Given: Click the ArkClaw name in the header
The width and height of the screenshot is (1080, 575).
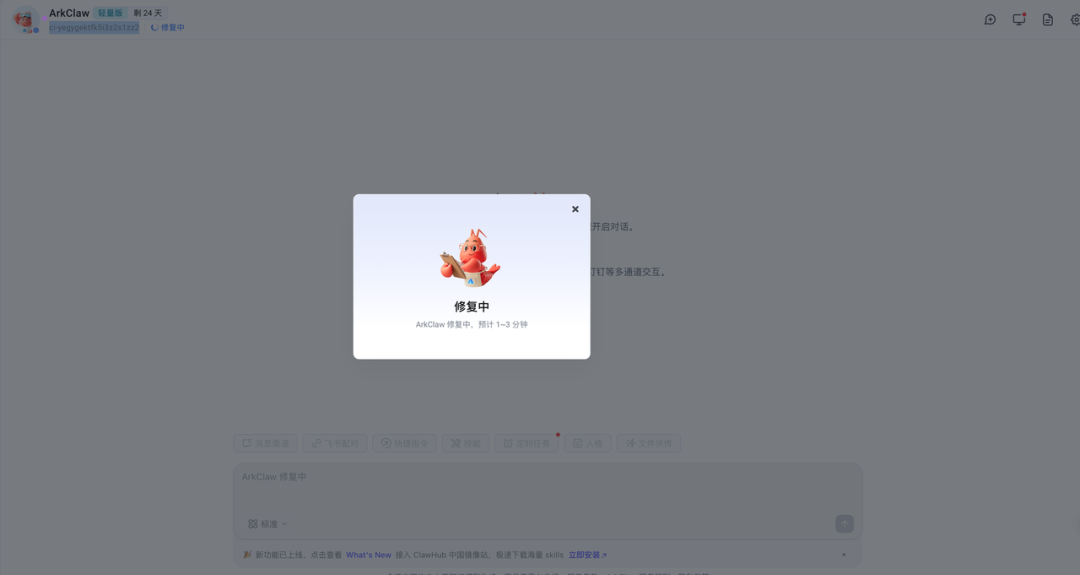Looking at the screenshot, I should 69,13.
